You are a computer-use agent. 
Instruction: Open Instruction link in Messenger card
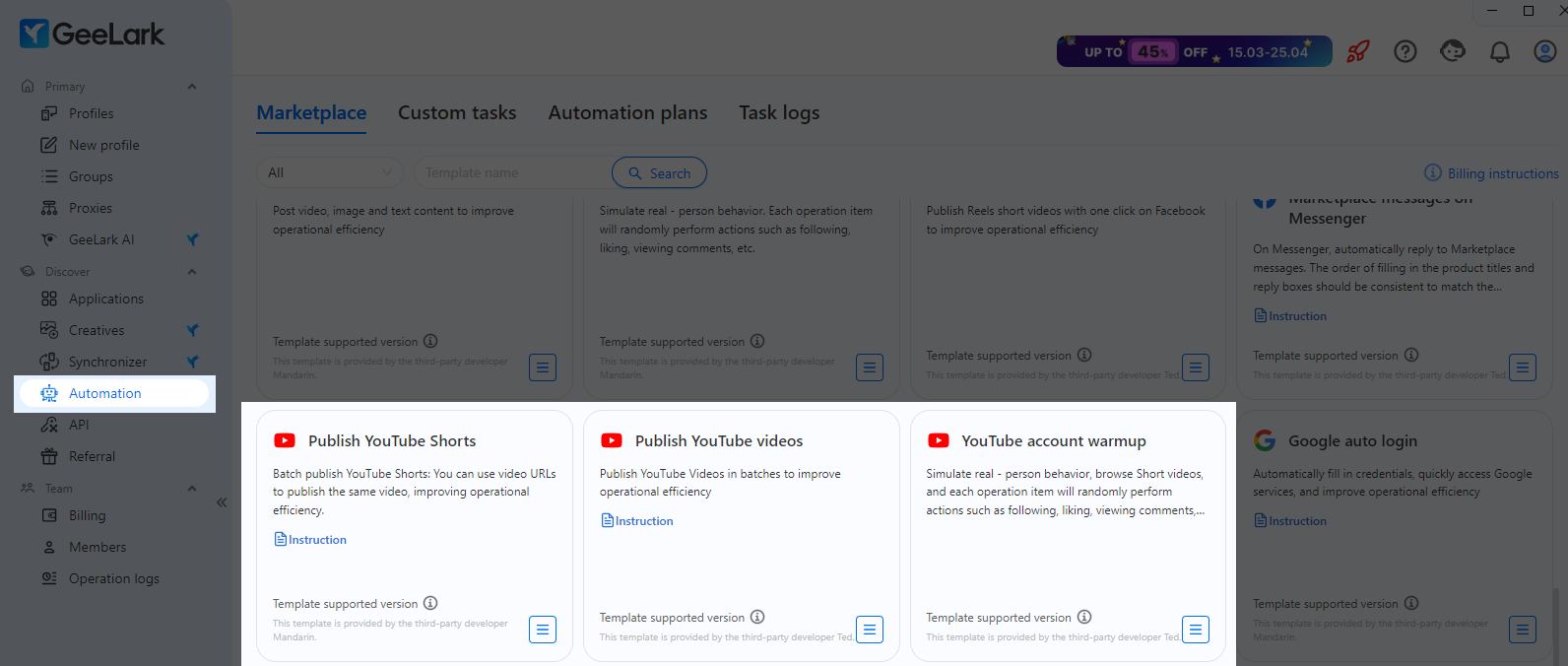(x=1290, y=316)
